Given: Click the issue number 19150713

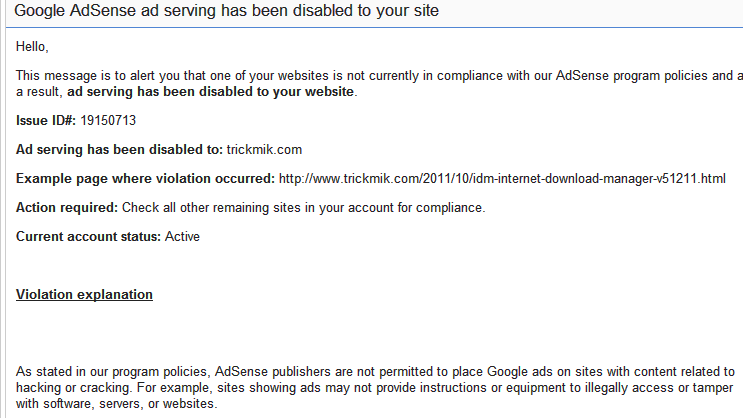Looking at the screenshot, I should coord(108,121).
